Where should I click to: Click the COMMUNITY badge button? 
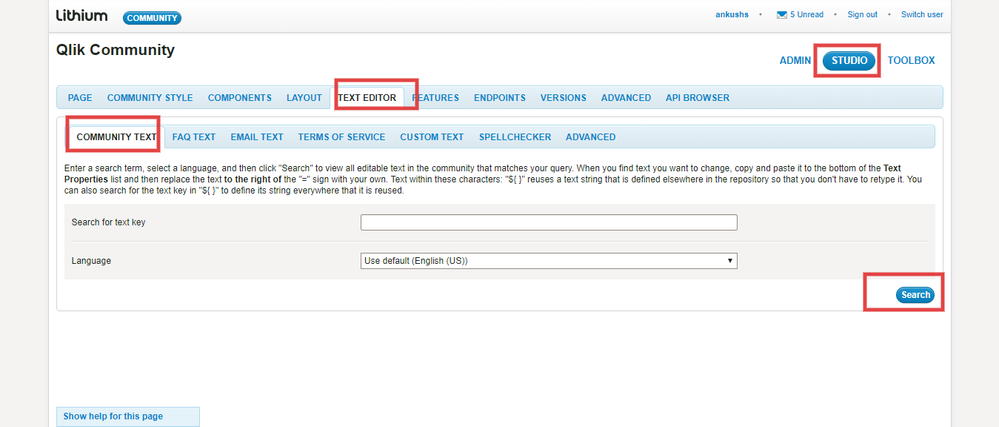click(x=152, y=18)
